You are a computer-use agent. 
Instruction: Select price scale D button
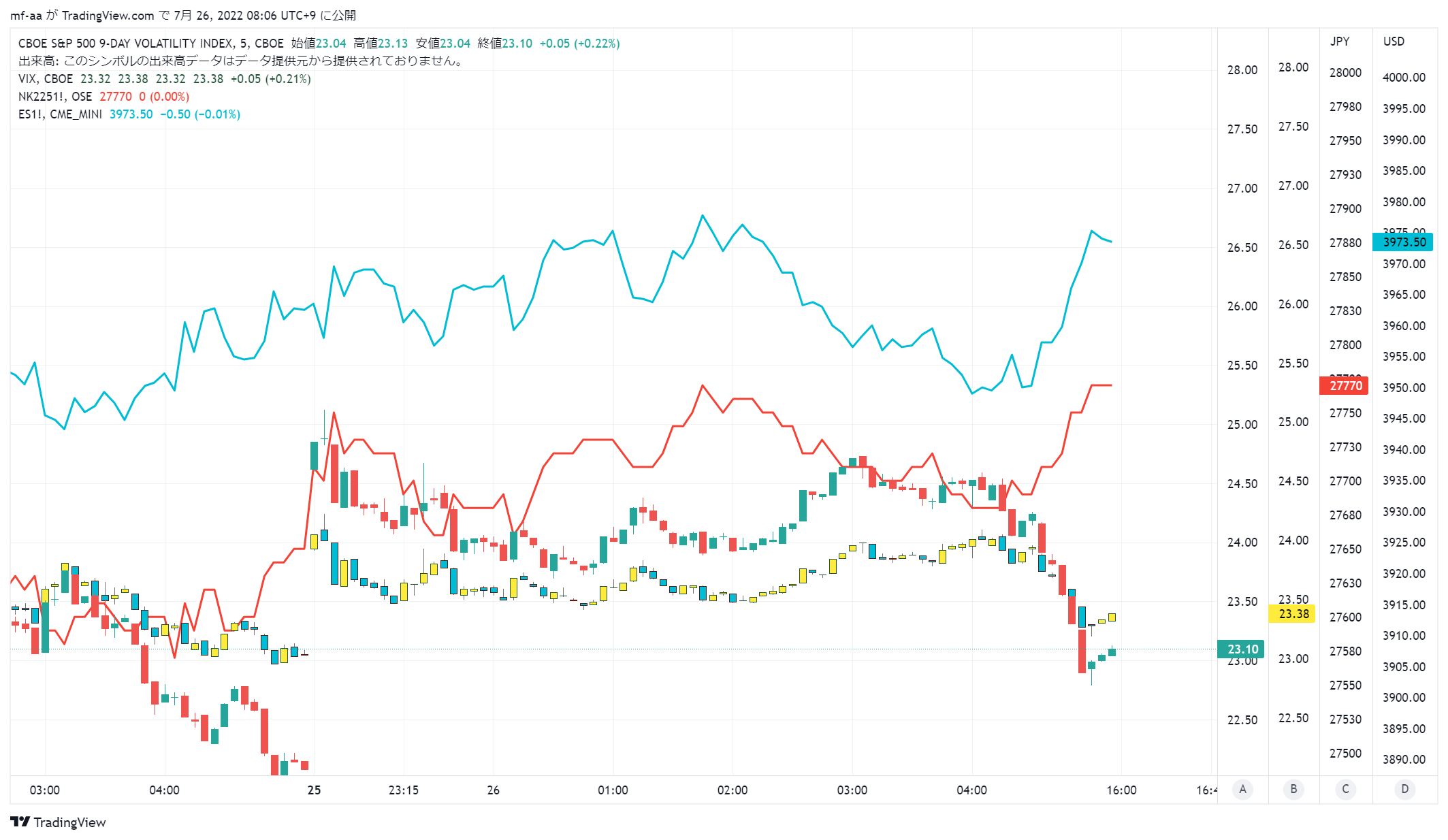1404,790
